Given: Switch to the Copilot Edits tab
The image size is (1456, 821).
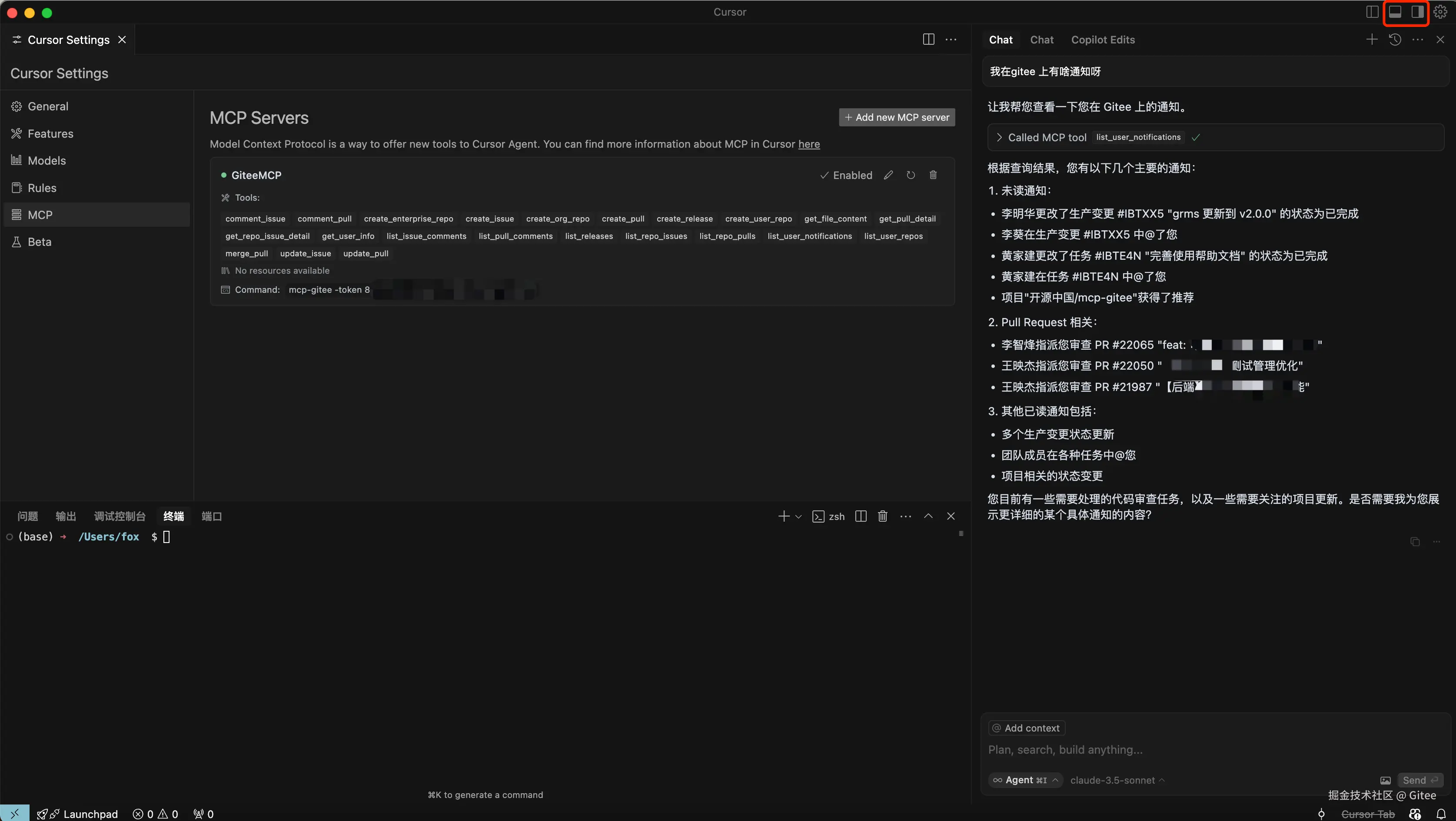Looking at the screenshot, I should (x=1103, y=40).
